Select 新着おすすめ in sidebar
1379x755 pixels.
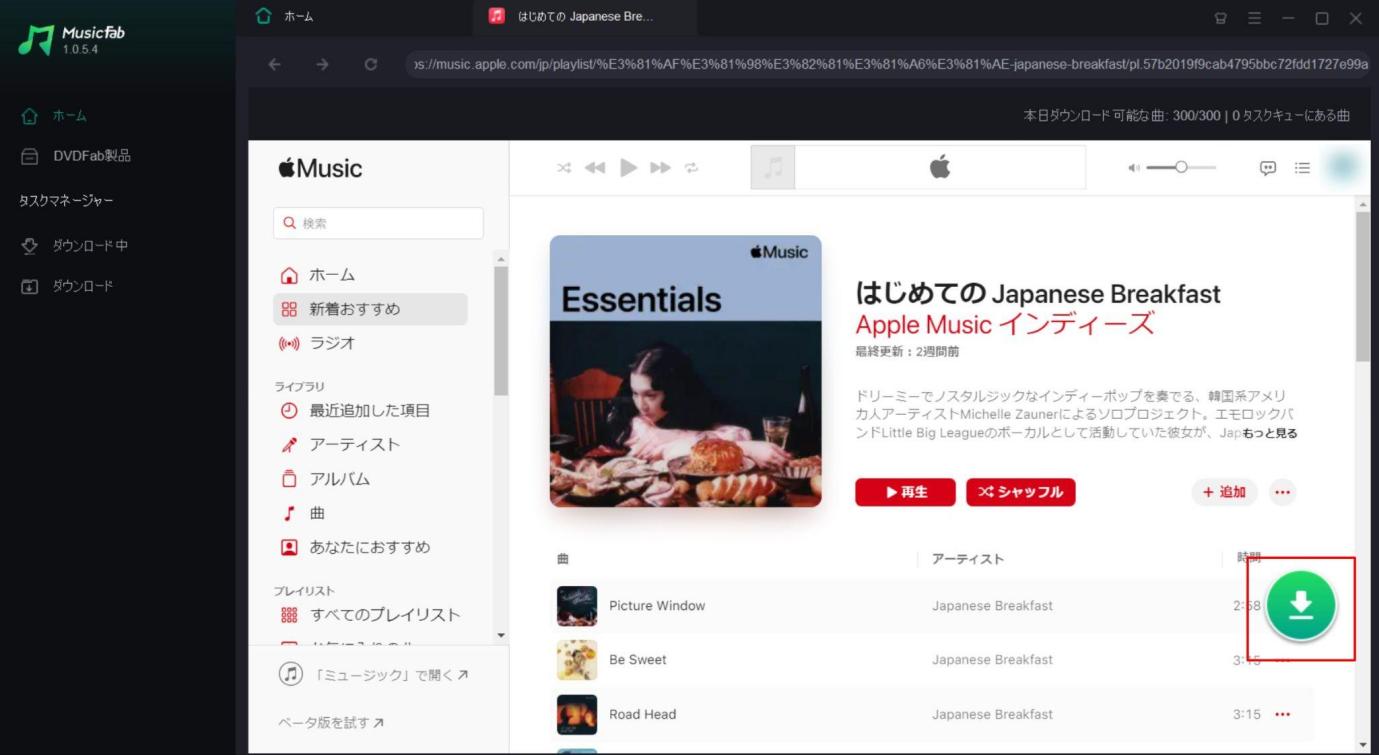coord(371,309)
